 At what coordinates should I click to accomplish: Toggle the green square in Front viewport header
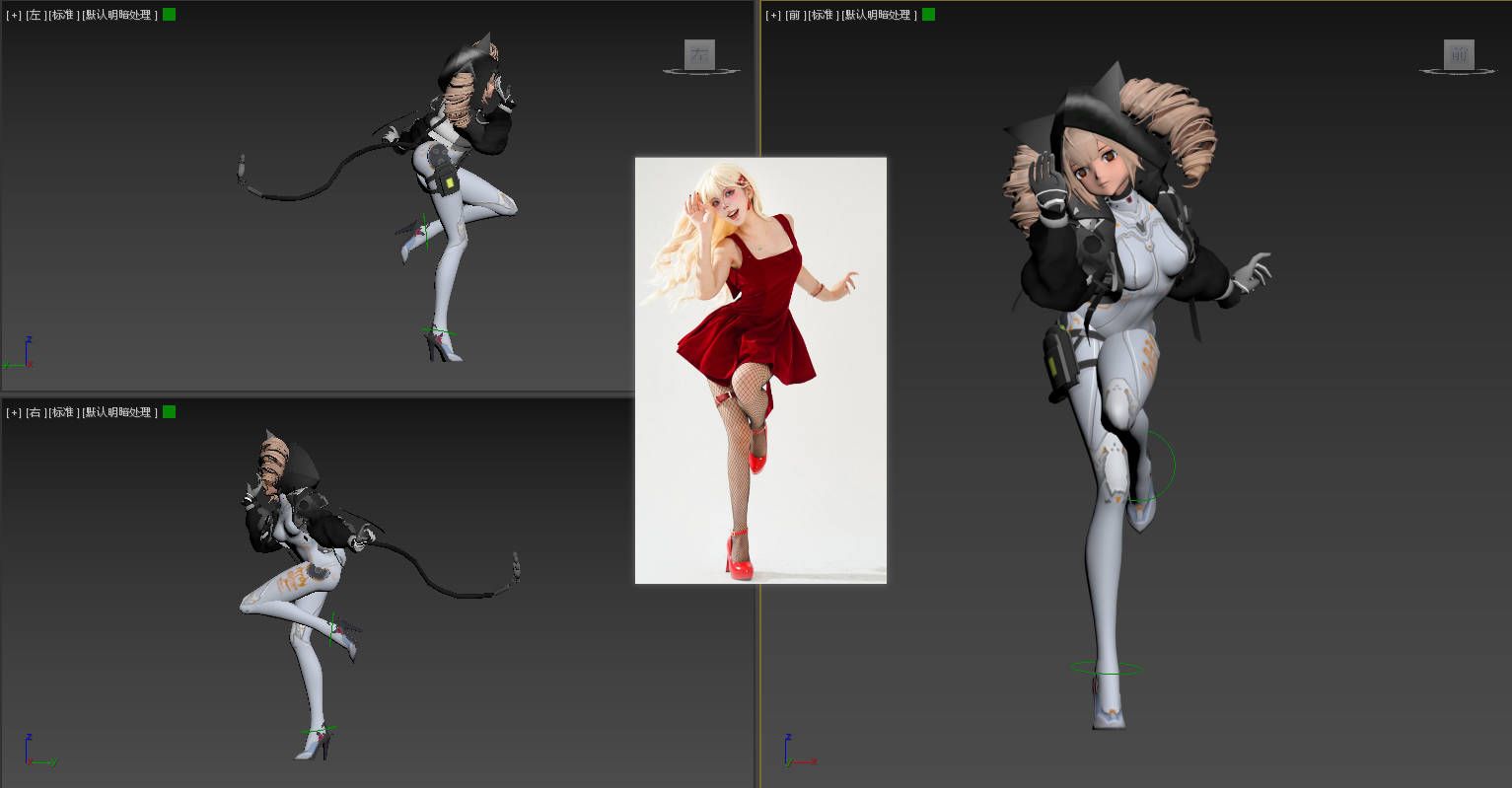pos(928,15)
